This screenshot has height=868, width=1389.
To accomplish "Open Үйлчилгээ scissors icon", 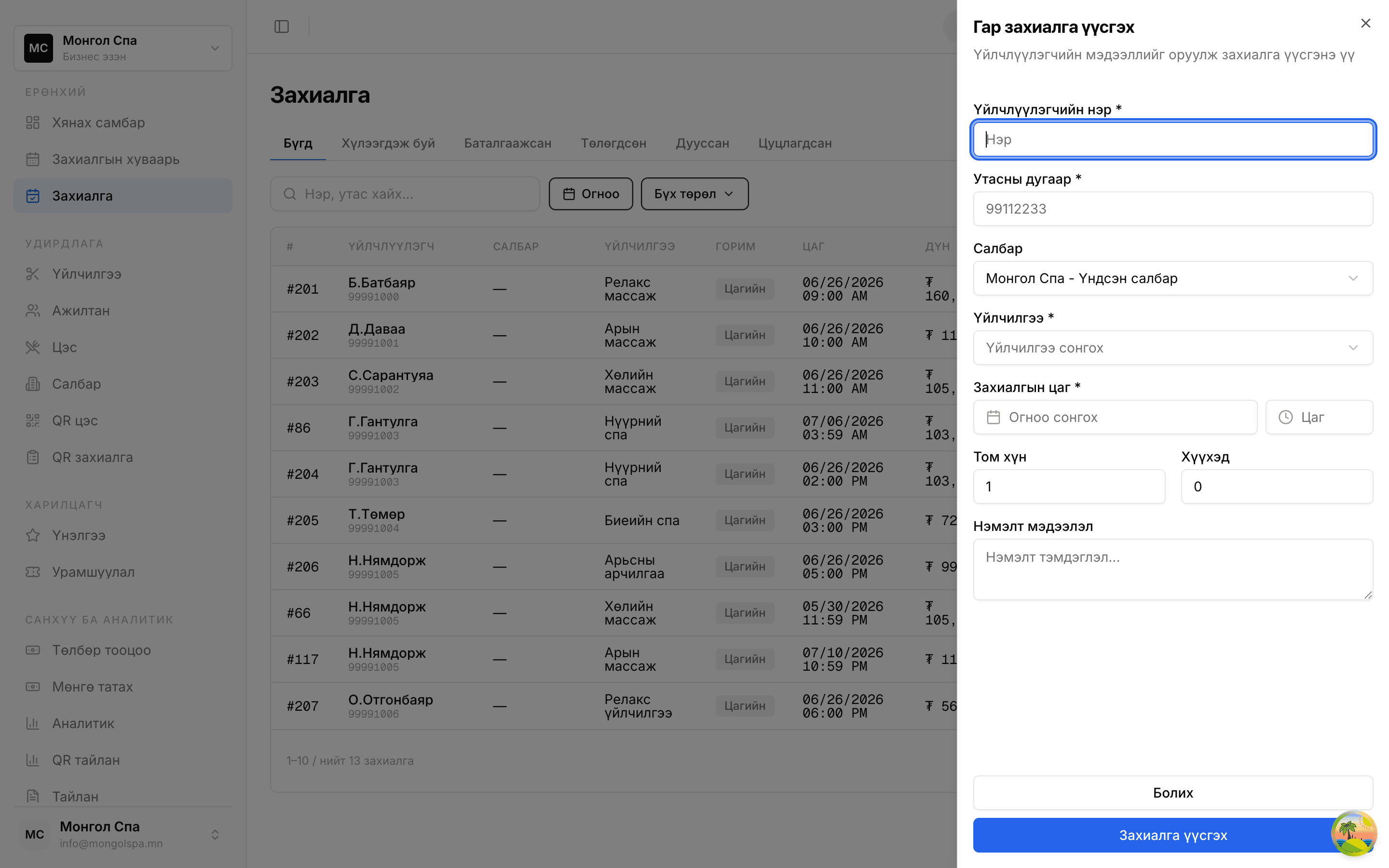I will coord(33,274).
